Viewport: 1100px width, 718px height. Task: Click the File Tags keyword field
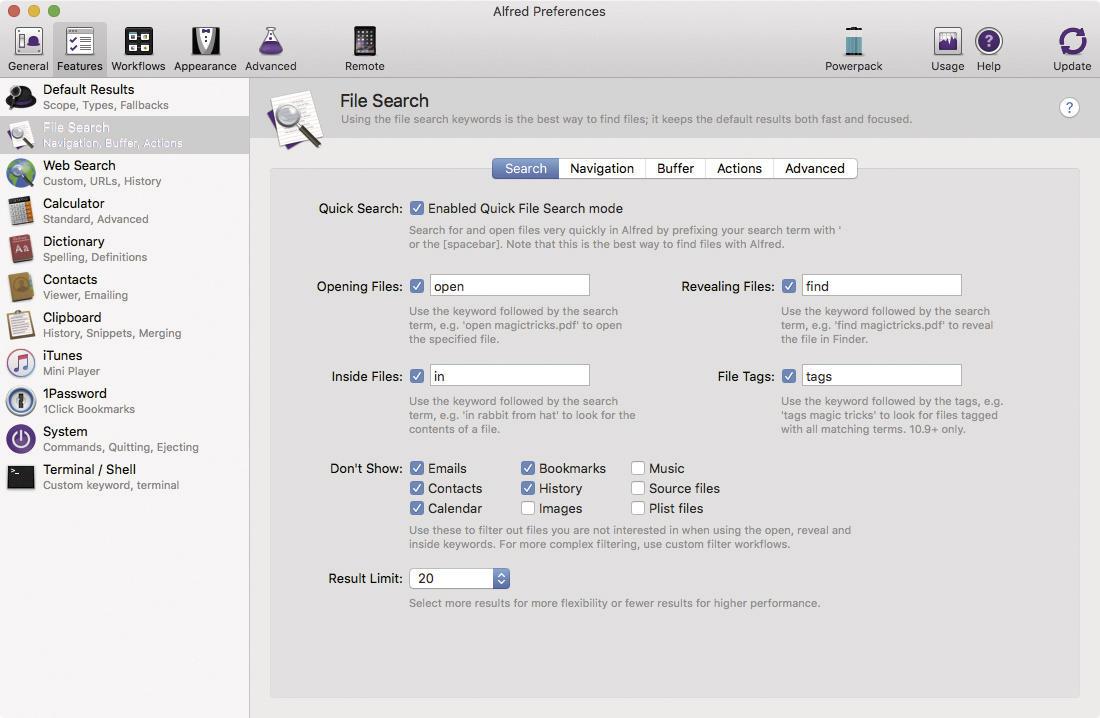pyautogui.click(x=882, y=375)
